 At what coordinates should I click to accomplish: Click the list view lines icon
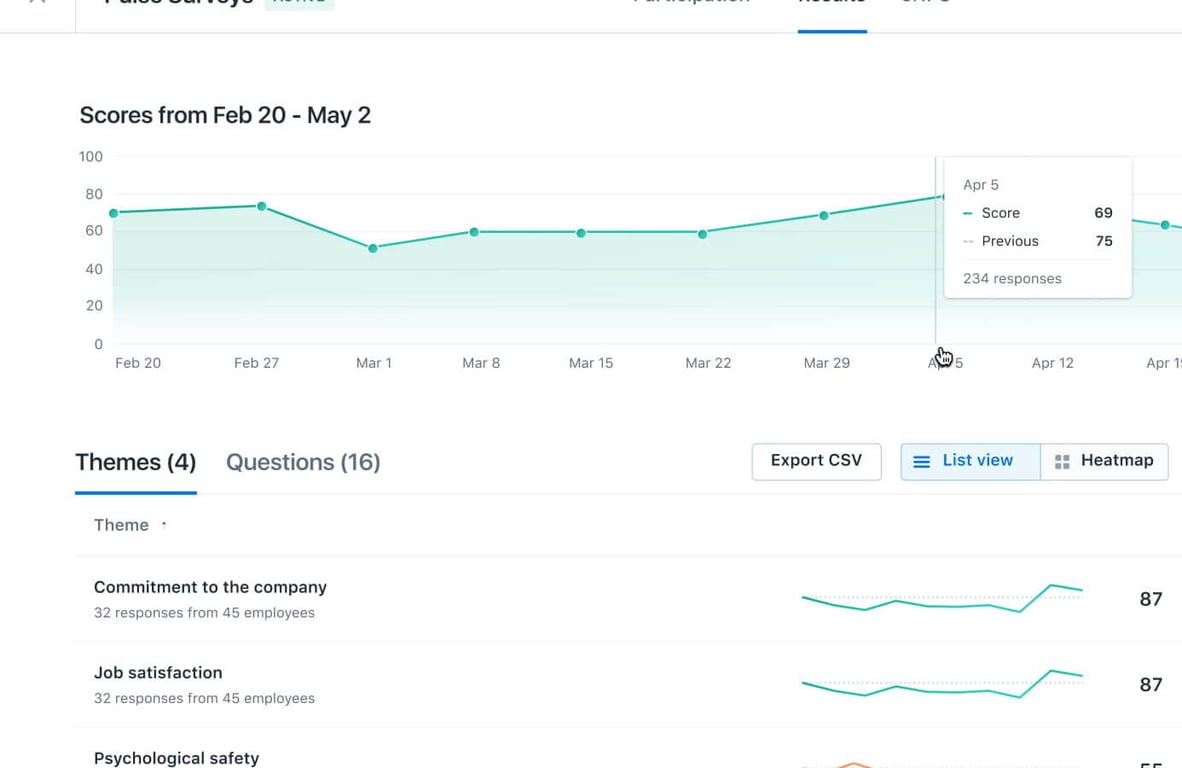pyautogui.click(x=921, y=461)
